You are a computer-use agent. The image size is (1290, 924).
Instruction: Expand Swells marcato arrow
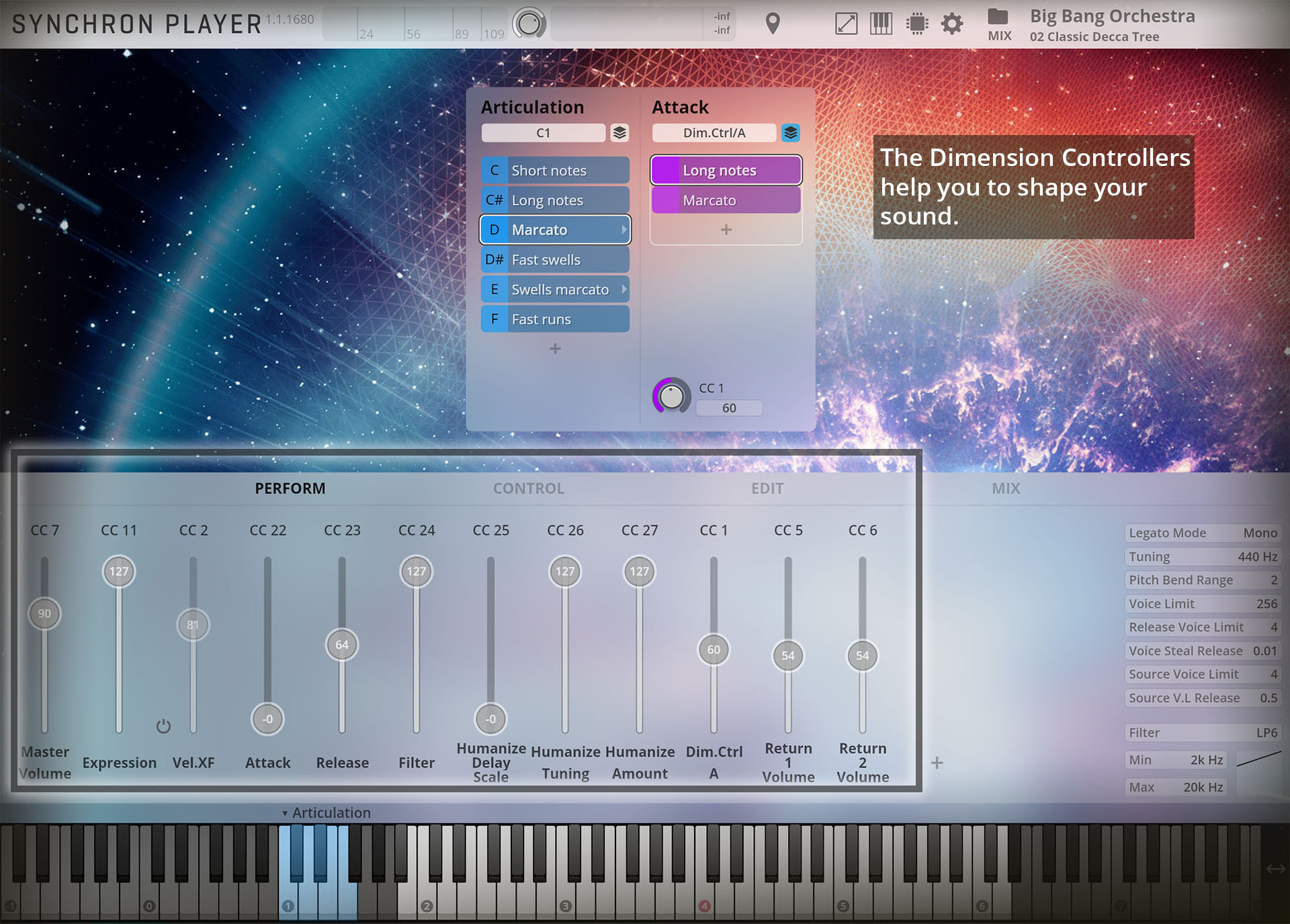pos(623,290)
